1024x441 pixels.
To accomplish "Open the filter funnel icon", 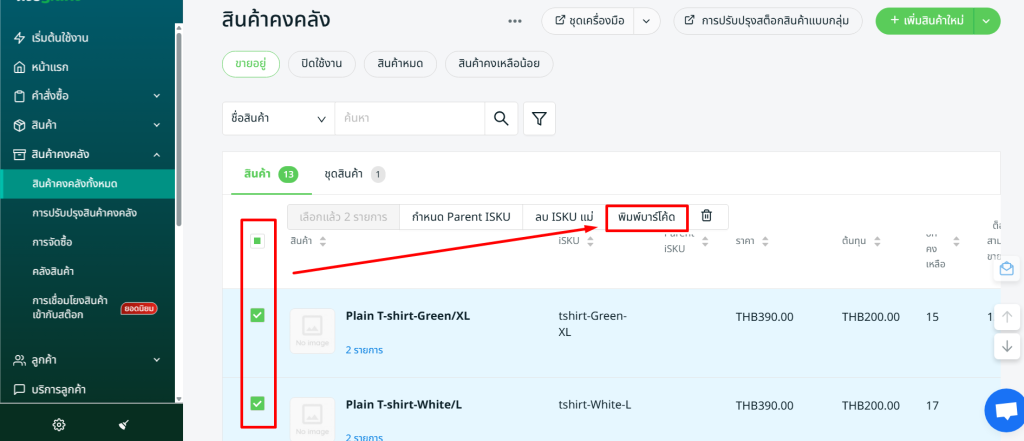I will pyautogui.click(x=539, y=119).
